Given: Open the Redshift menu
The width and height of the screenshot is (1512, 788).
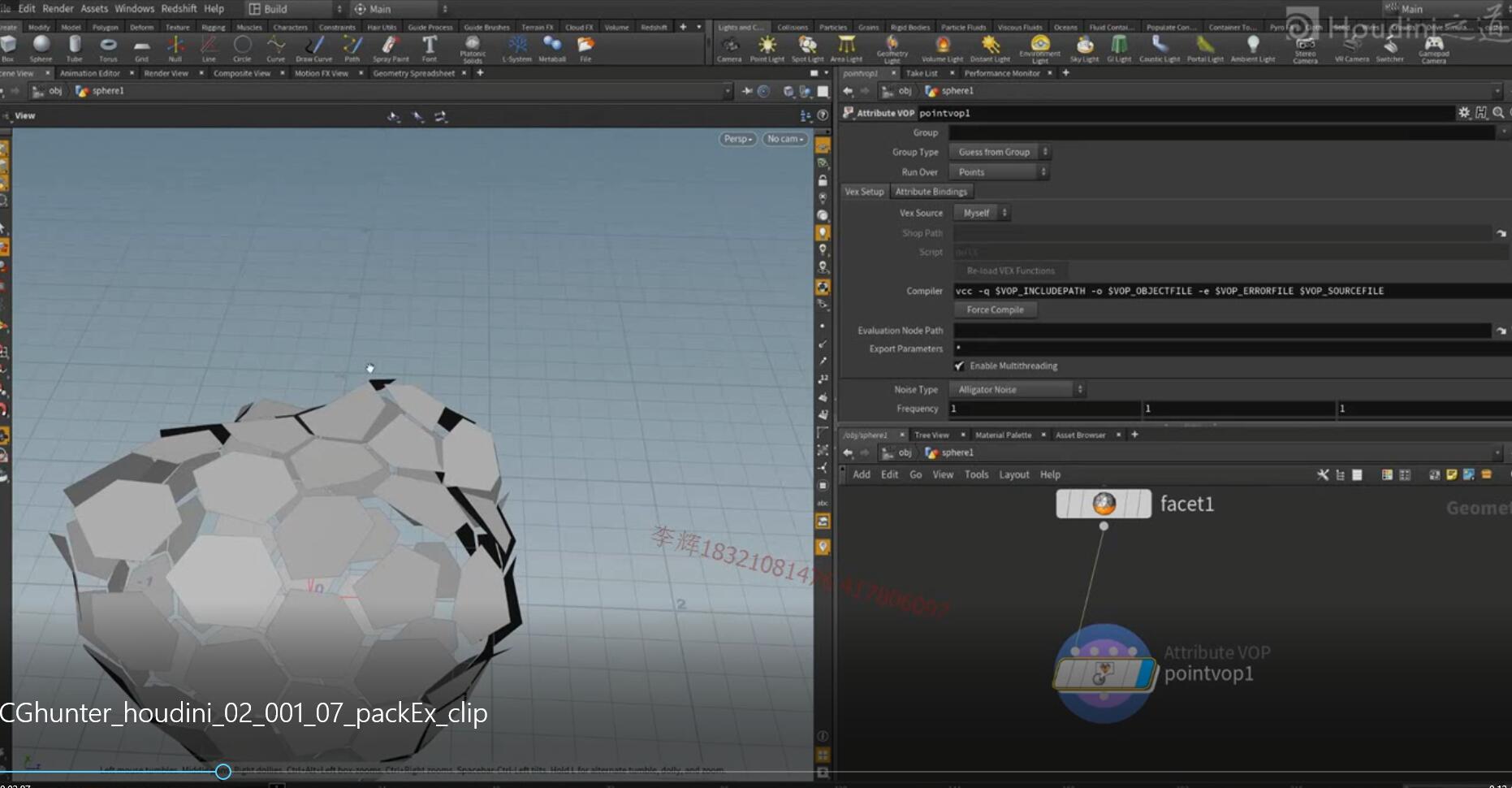Looking at the screenshot, I should 179,8.
